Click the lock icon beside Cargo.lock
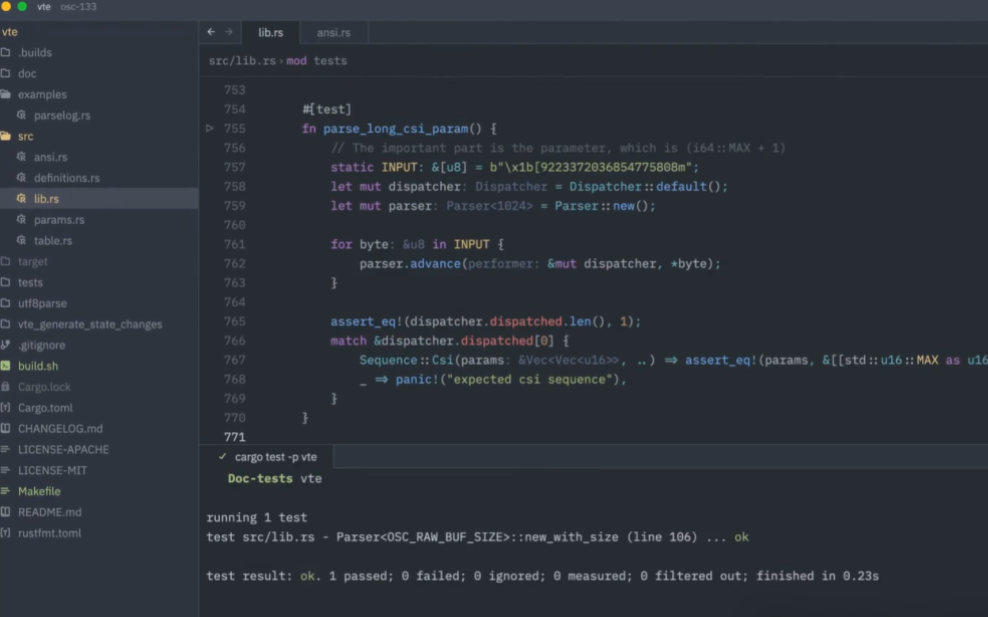Image resolution: width=988 pixels, height=617 pixels. point(6,386)
